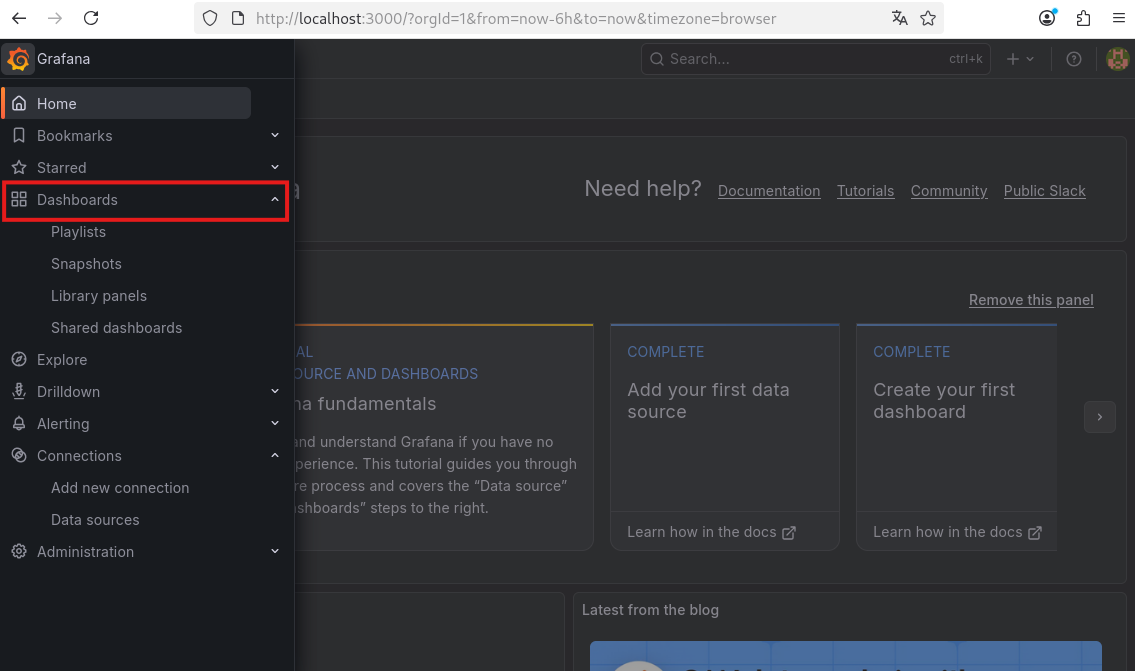This screenshot has height=671, width=1135.
Task: Open the plus New dropdown
Action: (1021, 59)
